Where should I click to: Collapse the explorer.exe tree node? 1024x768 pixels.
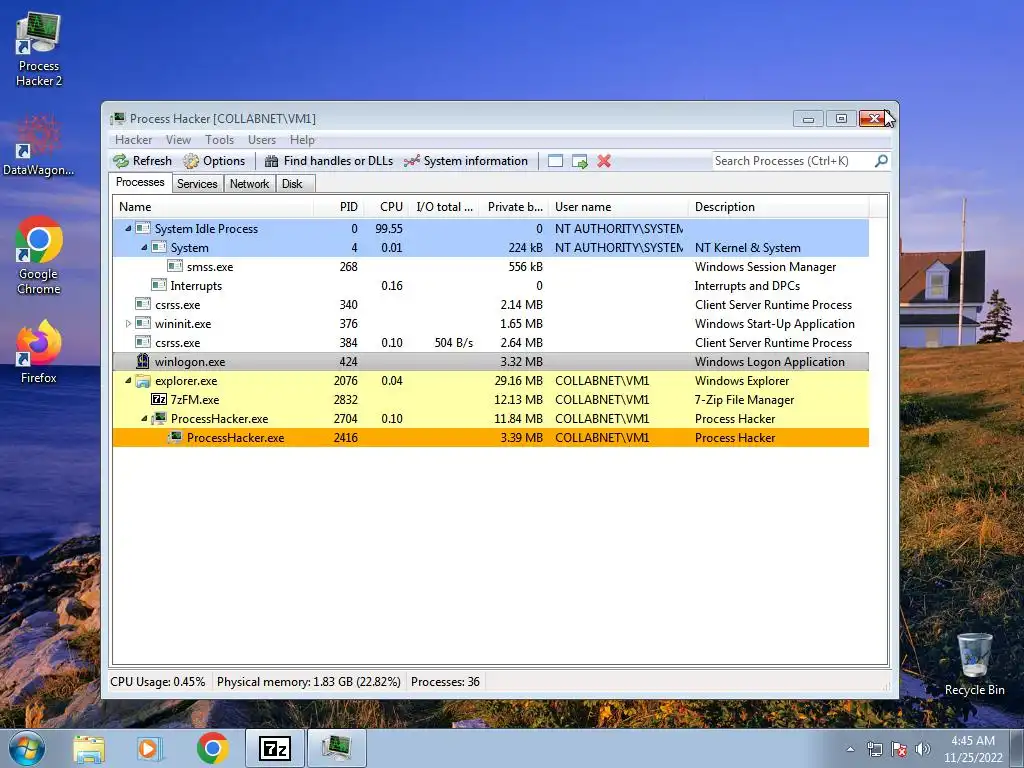pyautogui.click(x=128, y=380)
